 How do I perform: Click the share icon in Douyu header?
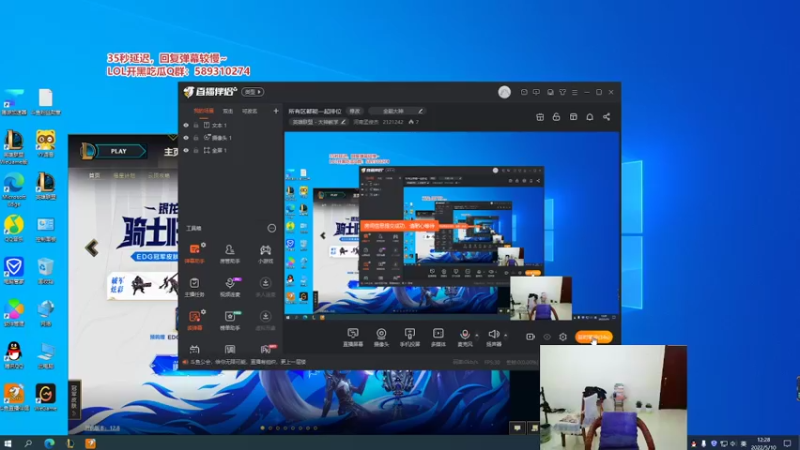tap(607, 117)
